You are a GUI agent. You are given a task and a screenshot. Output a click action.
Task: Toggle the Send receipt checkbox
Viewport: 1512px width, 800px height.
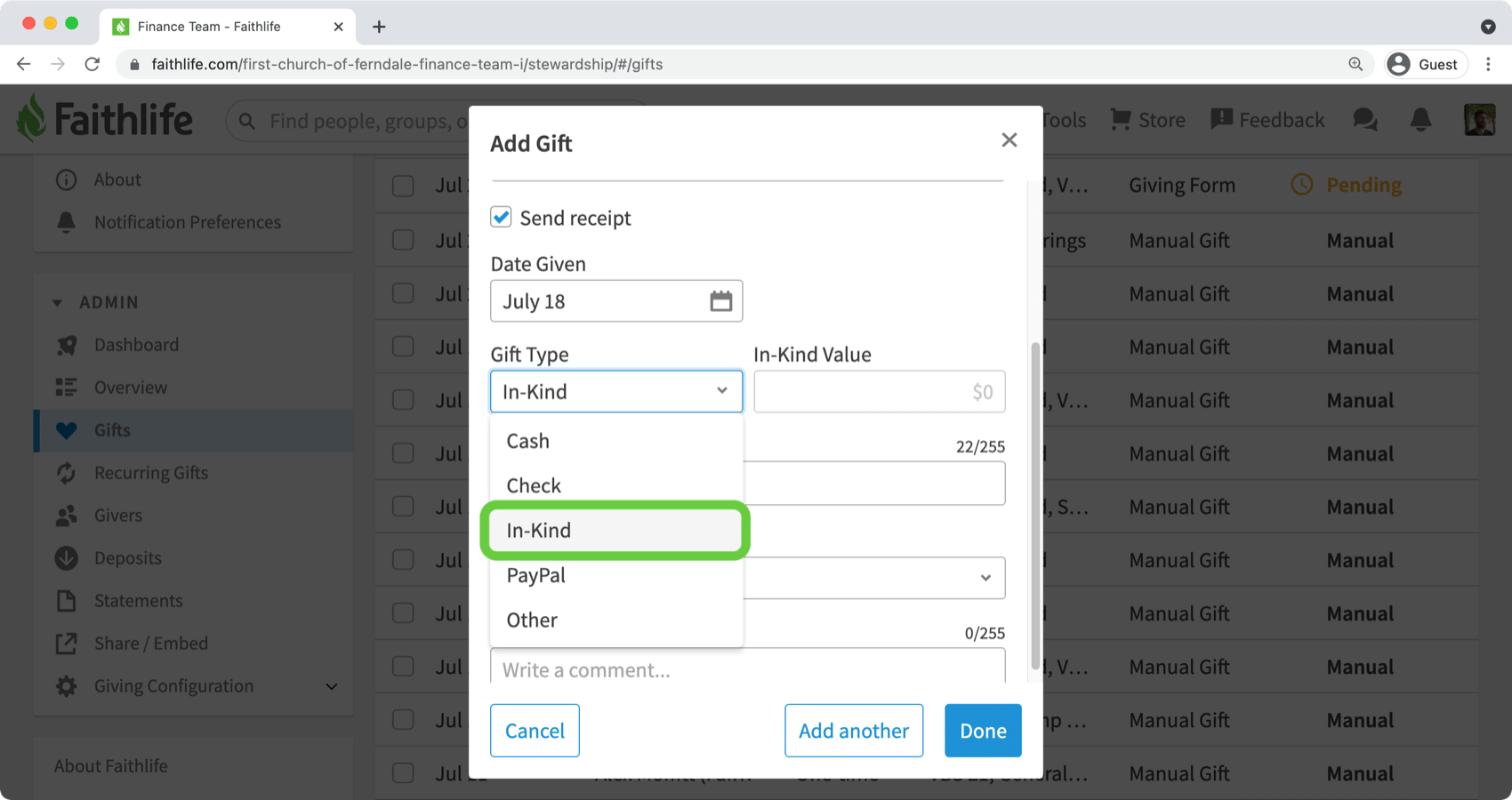pos(501,218)
